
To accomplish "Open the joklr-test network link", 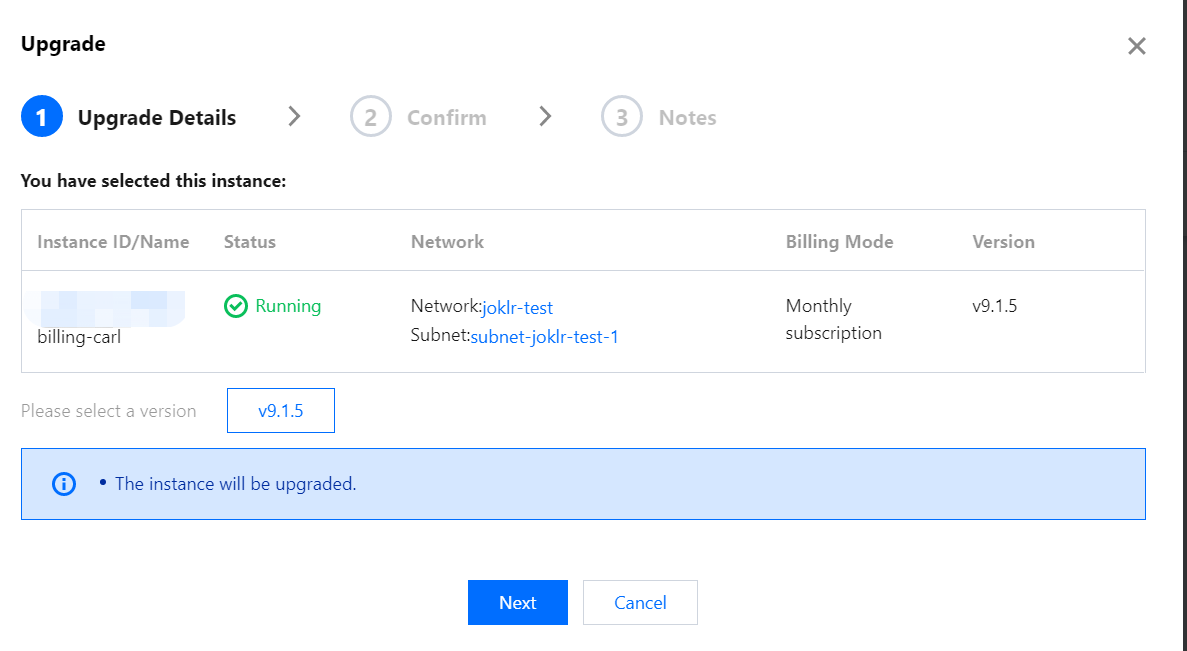I will pyautogui.click(x=517, y=308).
